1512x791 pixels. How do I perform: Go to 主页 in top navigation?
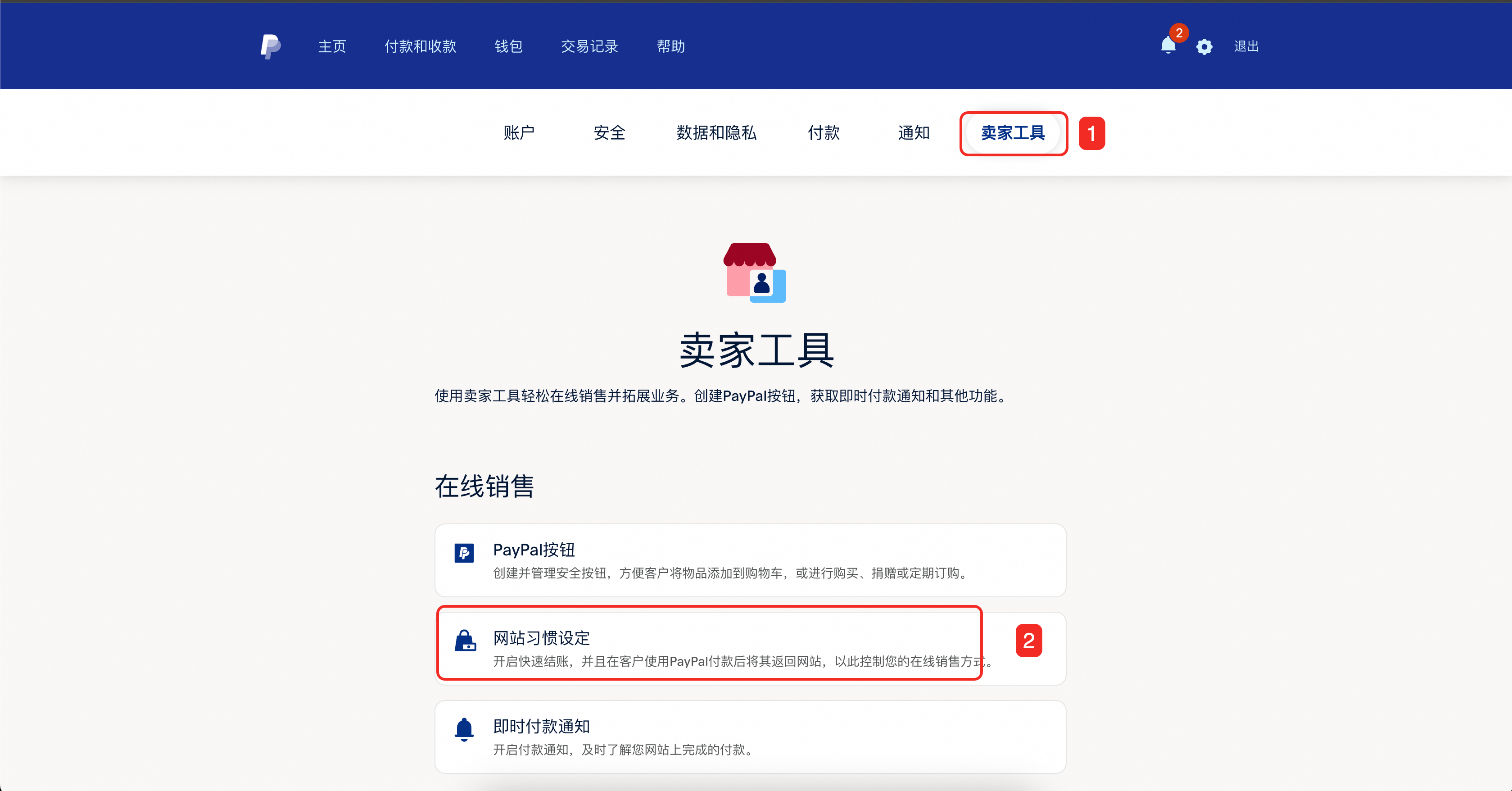(332, 46)
